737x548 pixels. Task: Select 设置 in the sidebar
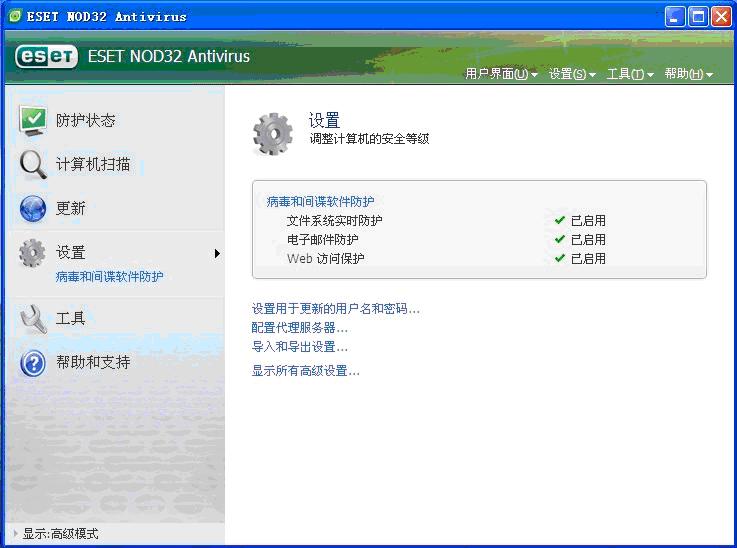[x=71, y=253]
